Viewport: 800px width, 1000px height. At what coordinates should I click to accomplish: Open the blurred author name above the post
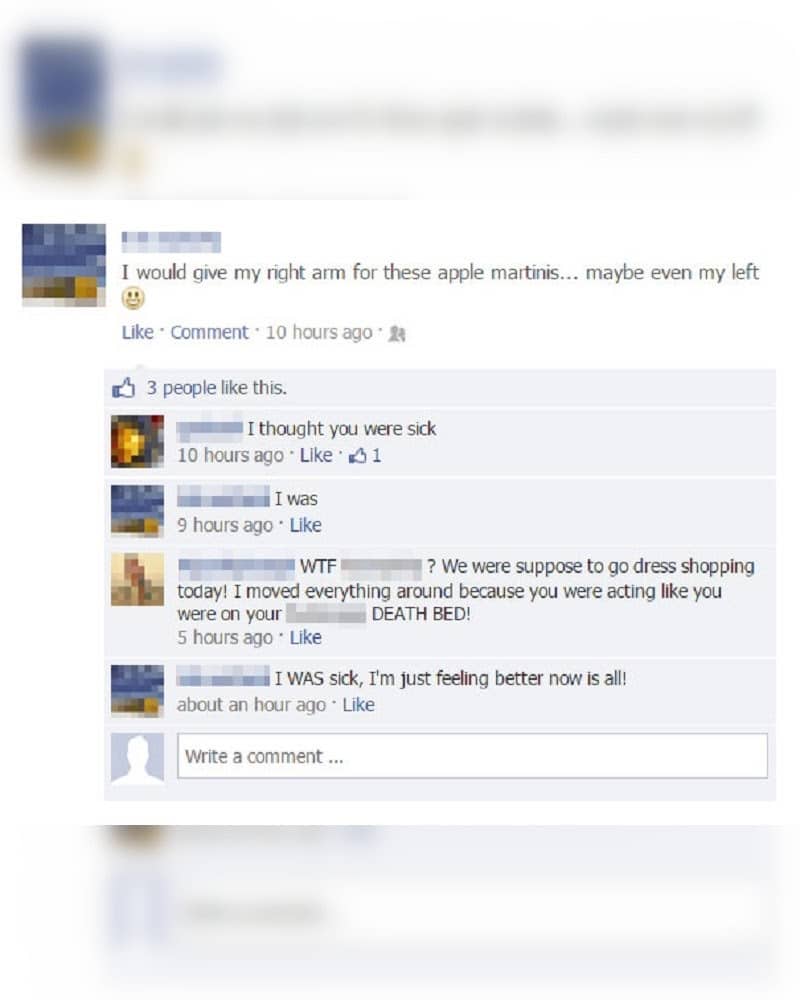(x=171, y=242)
